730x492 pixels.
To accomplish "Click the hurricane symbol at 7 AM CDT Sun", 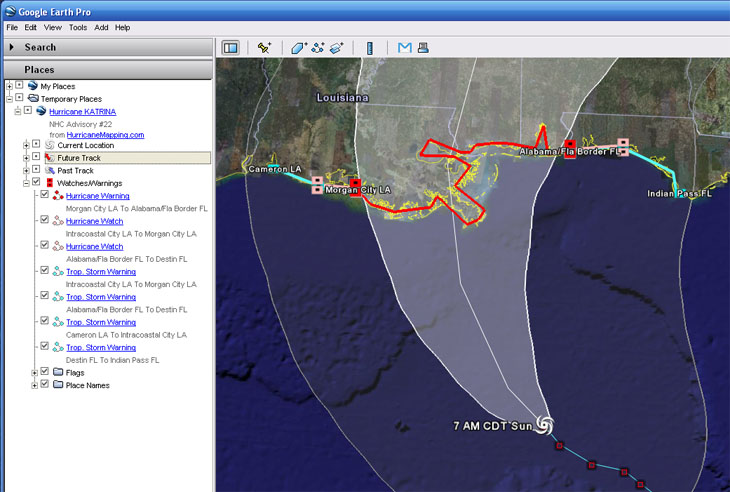I will tap(544, 425).
